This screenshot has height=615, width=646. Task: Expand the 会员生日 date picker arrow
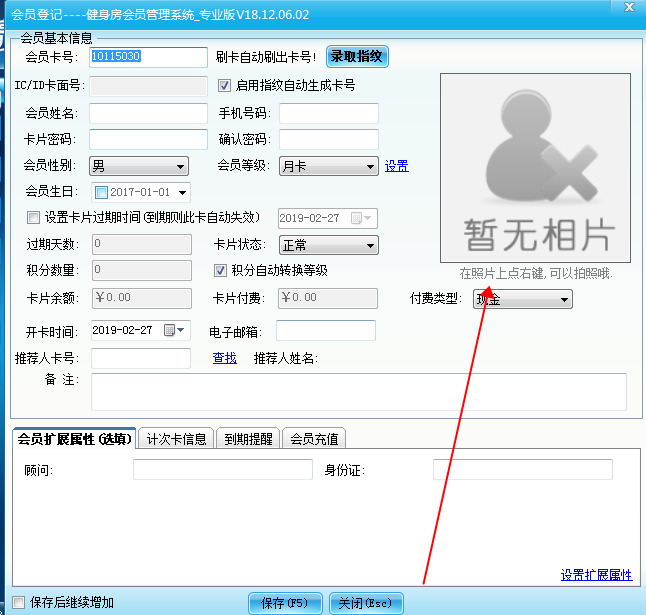(x=182, y=192)
